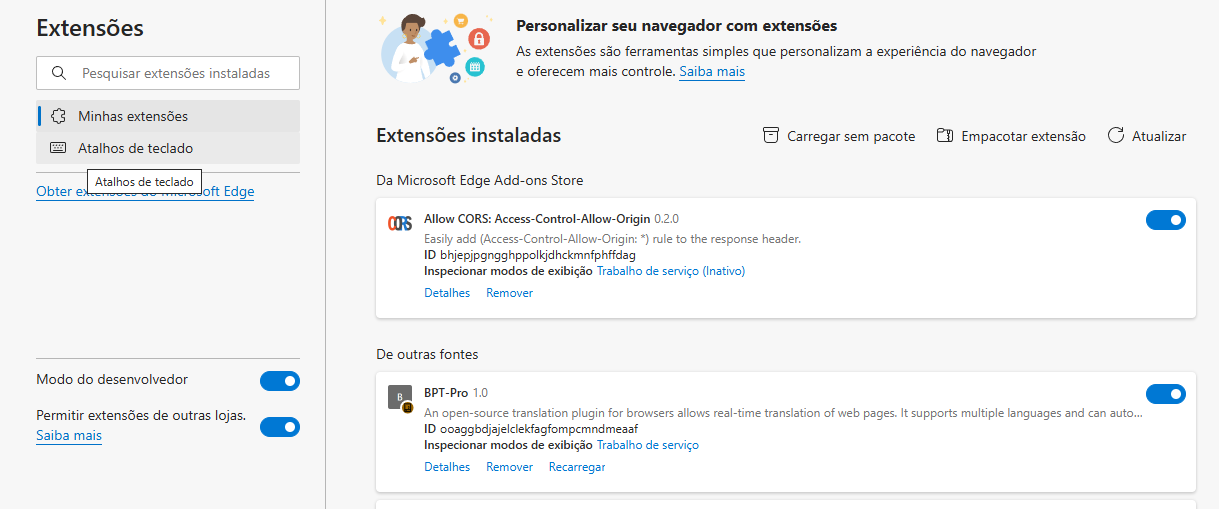Remove the BPT-Pro extension
1219x509 pixels.
(x=510, y=467)
